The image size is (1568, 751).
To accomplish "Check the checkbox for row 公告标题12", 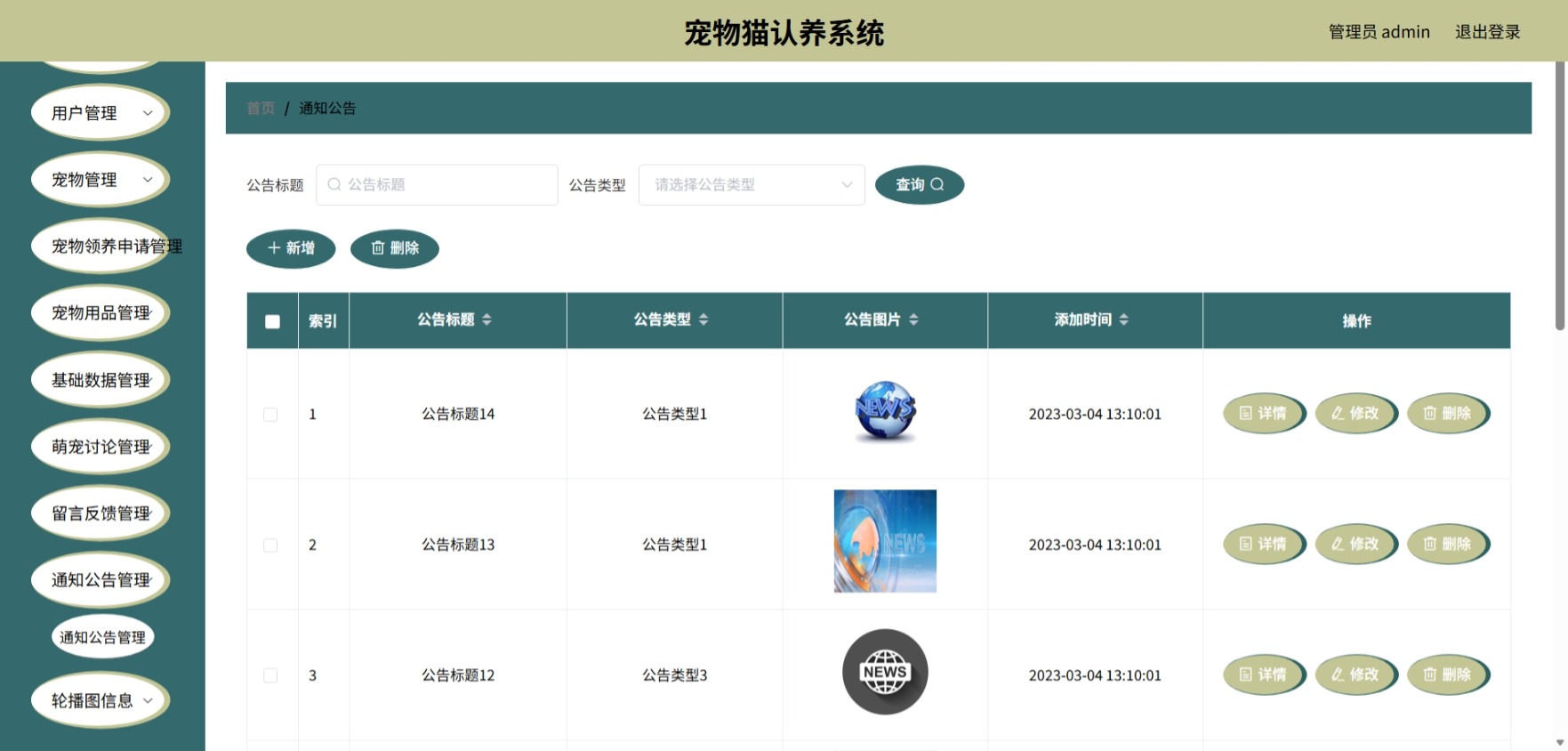I will pos(270,675).
